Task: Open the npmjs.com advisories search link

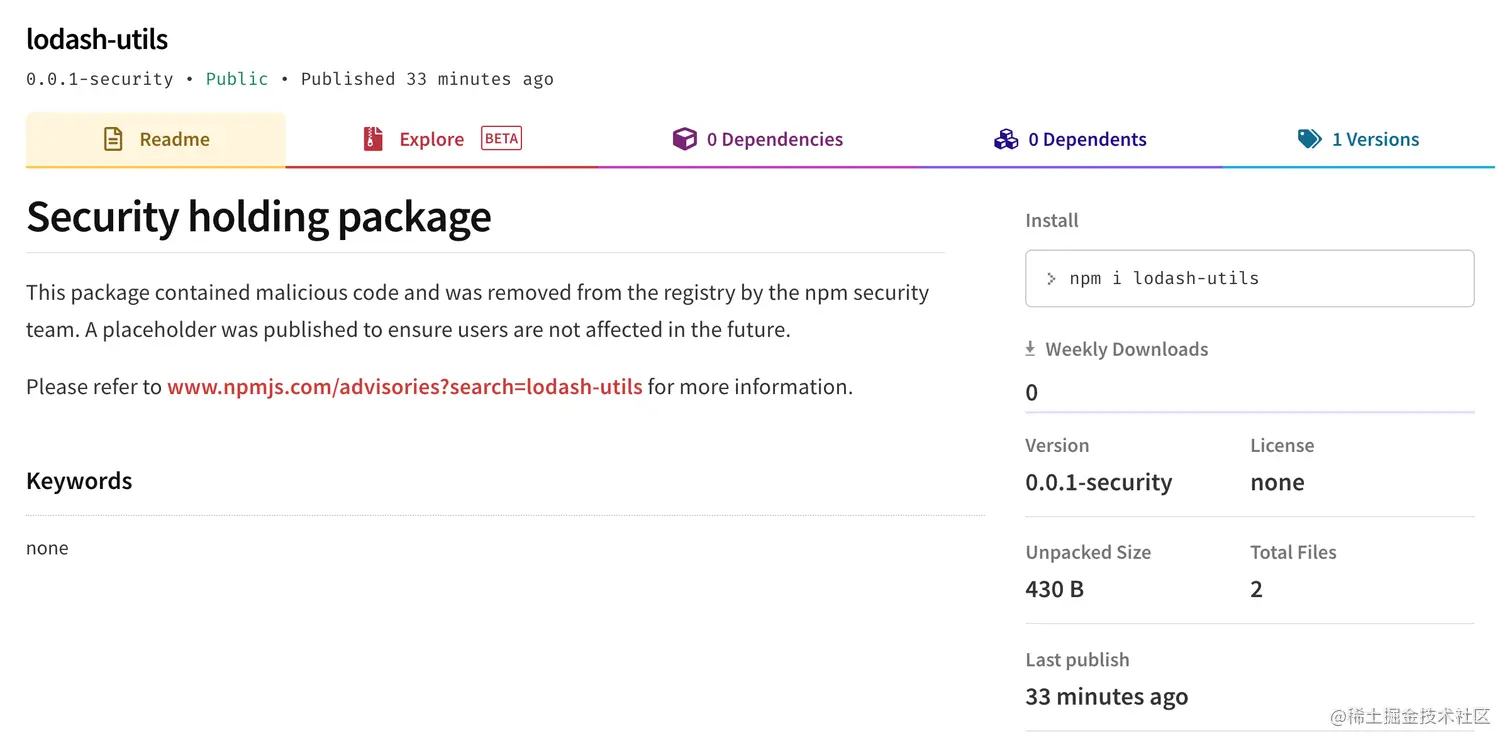Action: [404, 387]
